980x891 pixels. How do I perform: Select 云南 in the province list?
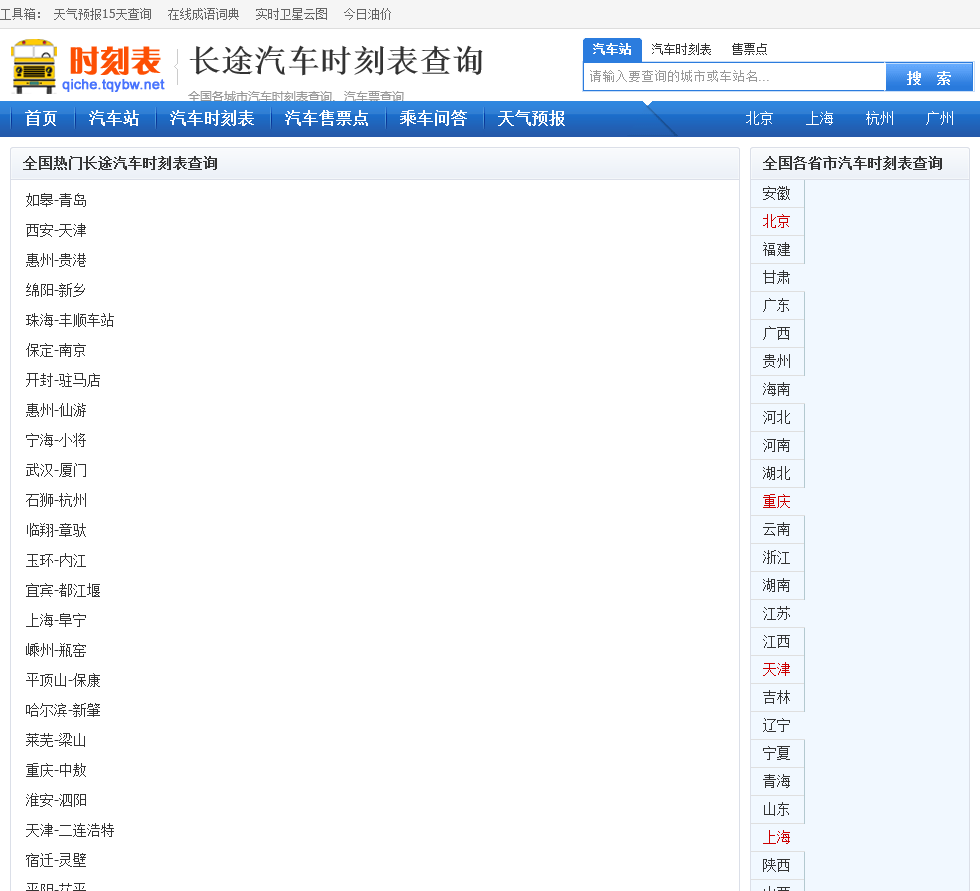(x=776, y=530)
